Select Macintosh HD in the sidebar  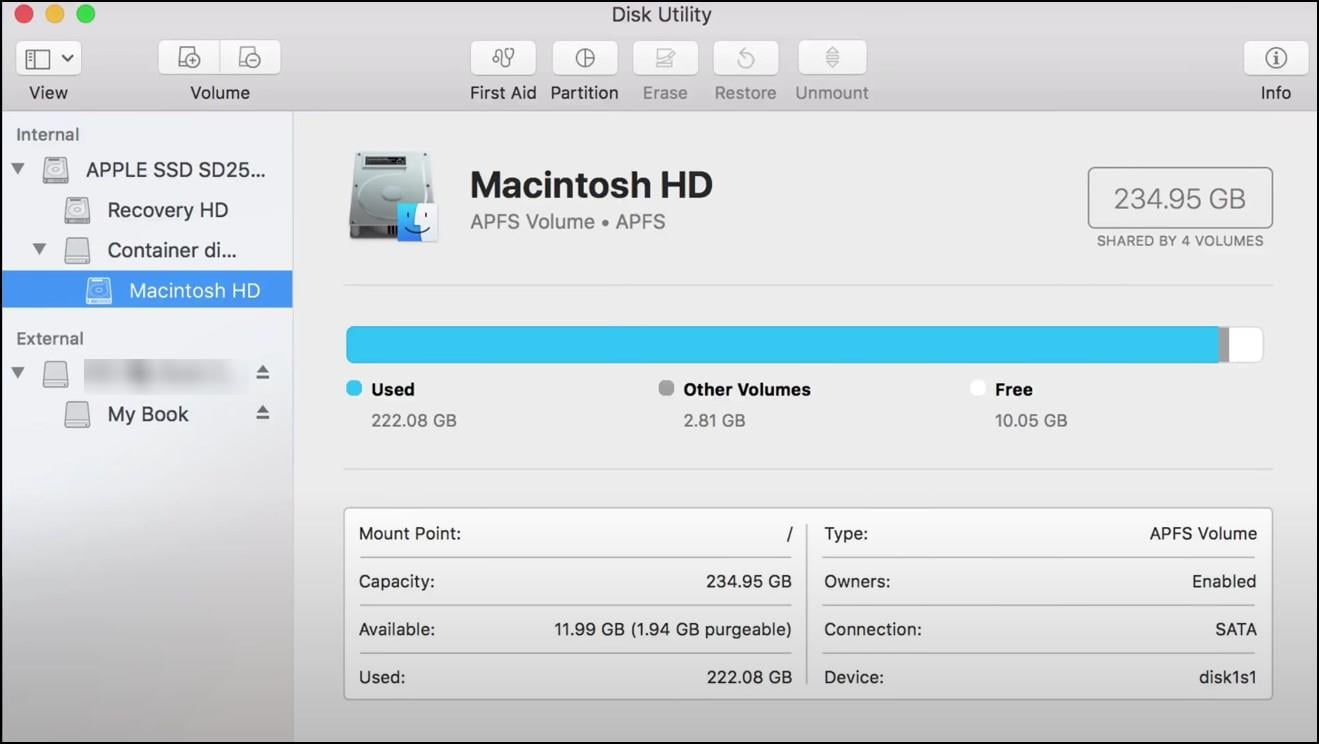click(194, 290)
